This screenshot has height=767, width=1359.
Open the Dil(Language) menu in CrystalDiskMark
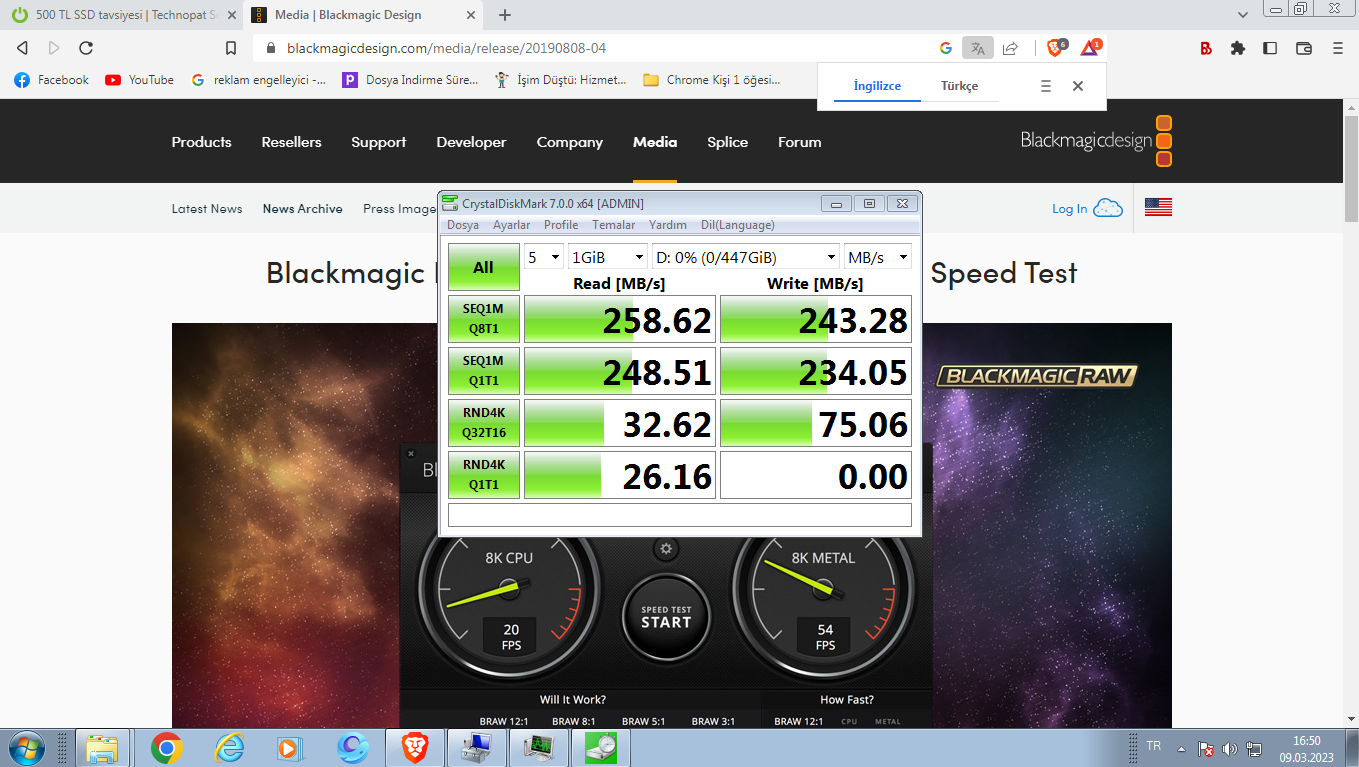click(x=738, y=225)
